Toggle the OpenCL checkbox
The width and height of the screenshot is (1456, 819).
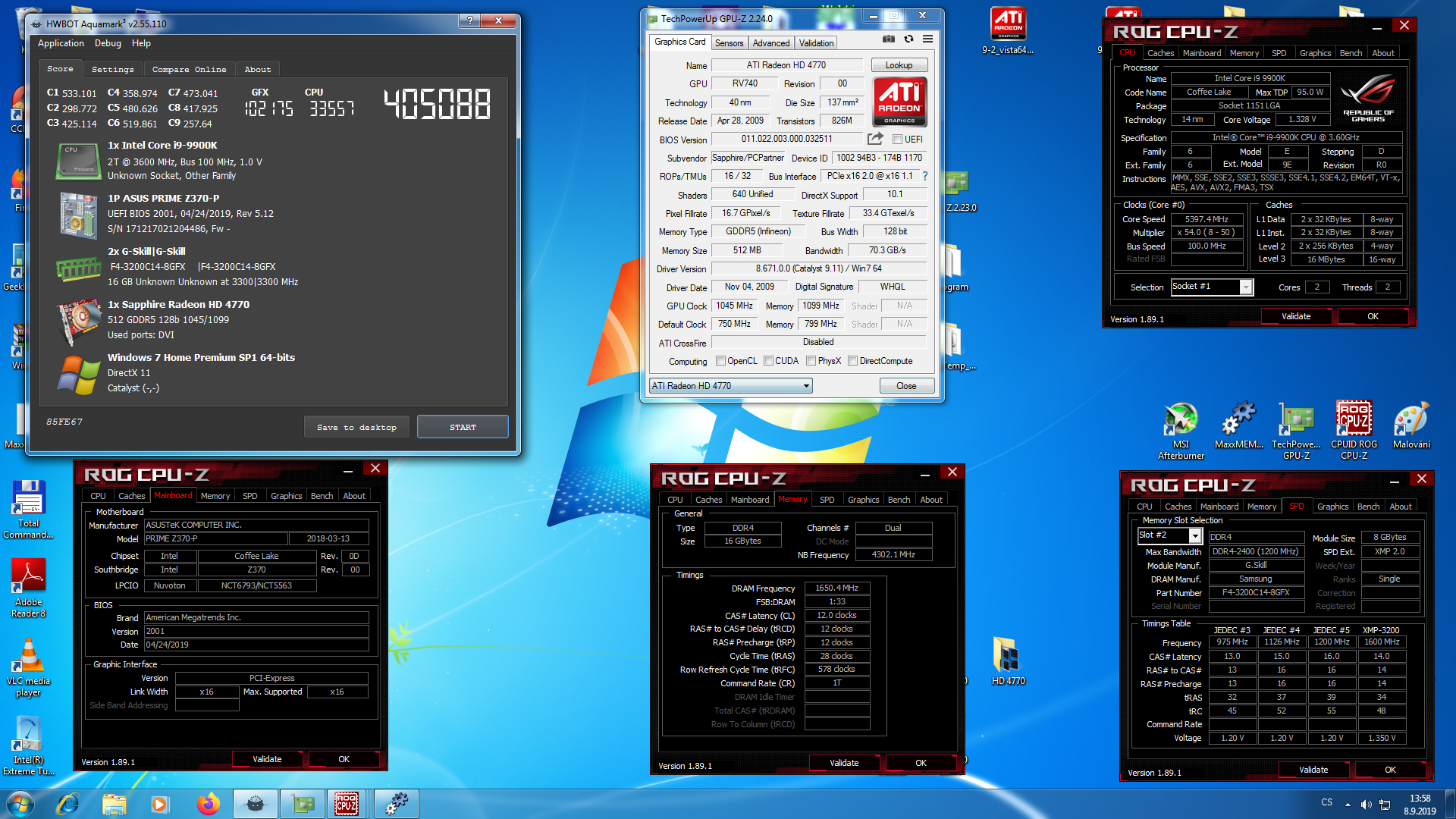pos(720,361)
